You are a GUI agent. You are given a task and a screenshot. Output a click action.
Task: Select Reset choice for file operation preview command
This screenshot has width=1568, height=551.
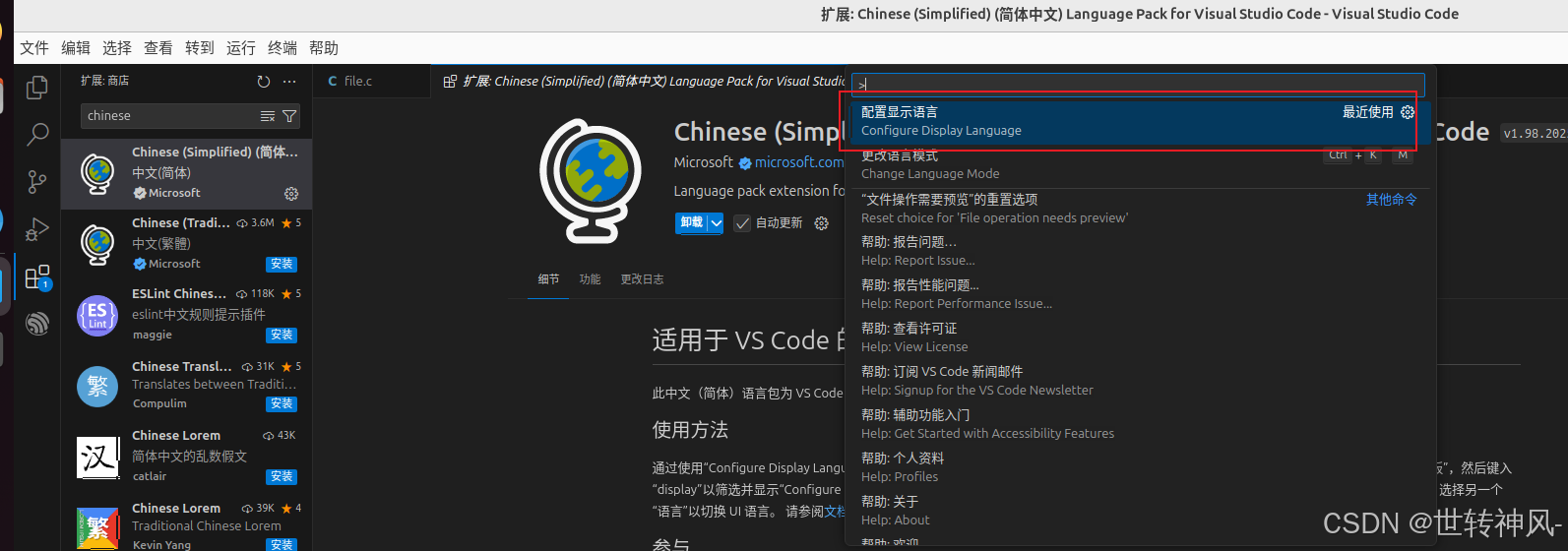tap(1138, 209)
